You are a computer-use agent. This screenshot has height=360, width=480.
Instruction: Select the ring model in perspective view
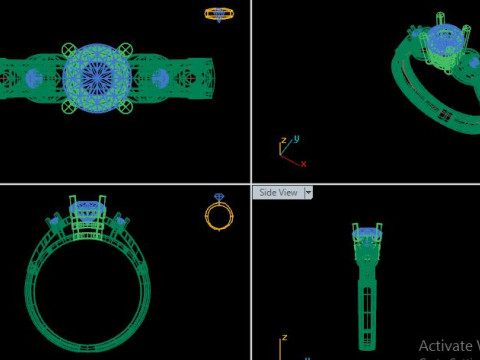point(437,73)
